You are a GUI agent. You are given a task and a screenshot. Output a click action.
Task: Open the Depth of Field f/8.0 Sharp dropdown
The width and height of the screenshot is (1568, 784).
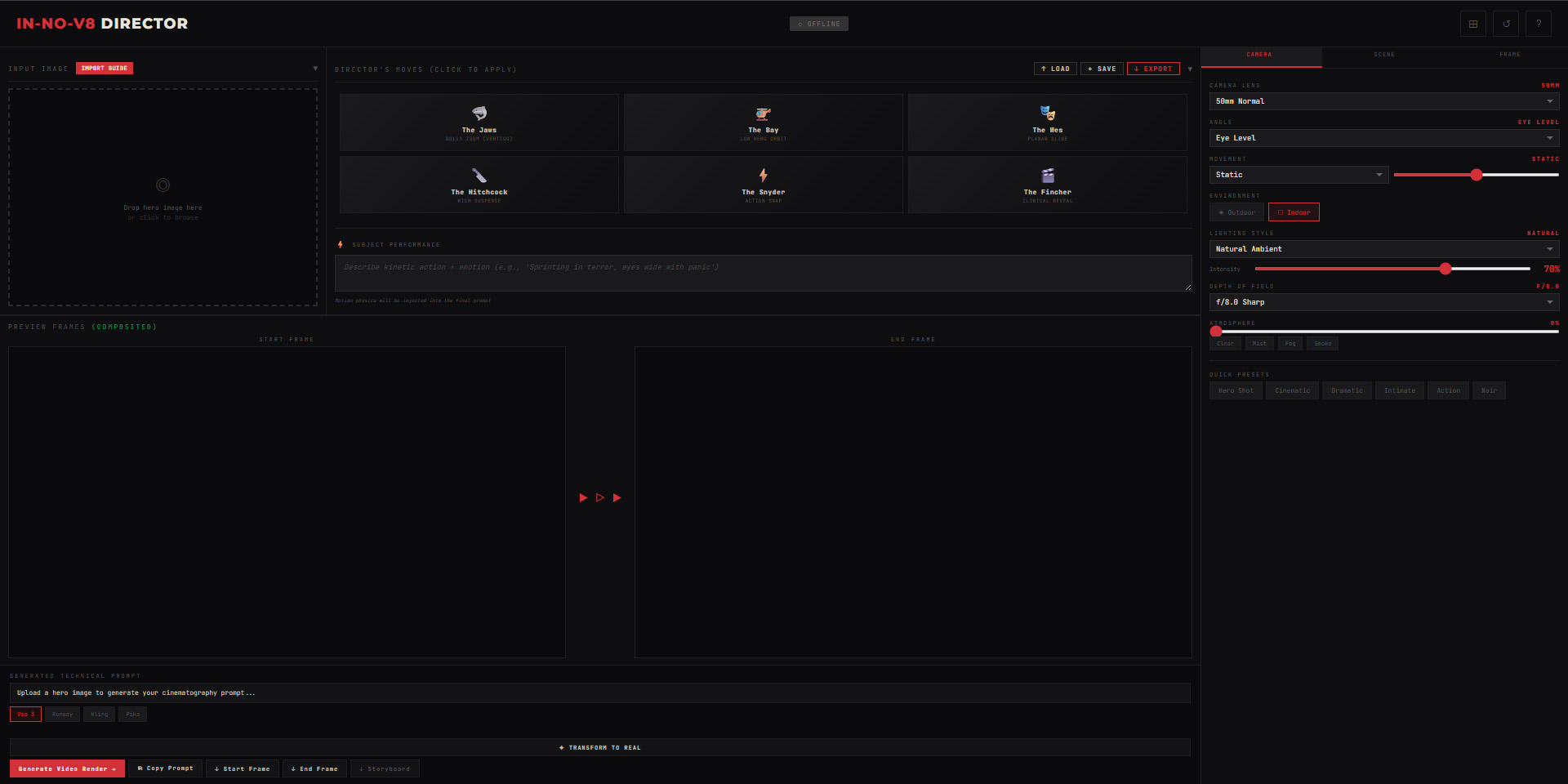coord(1383,302)
